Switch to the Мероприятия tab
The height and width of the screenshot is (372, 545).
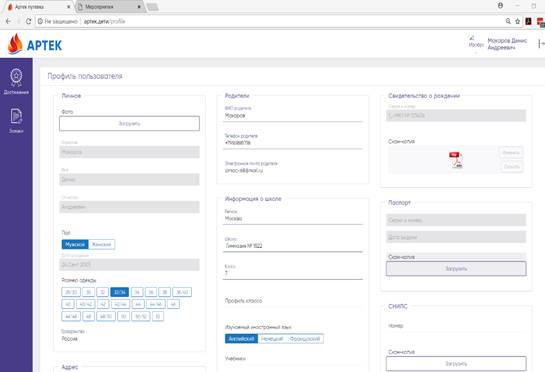coord(108,7)
